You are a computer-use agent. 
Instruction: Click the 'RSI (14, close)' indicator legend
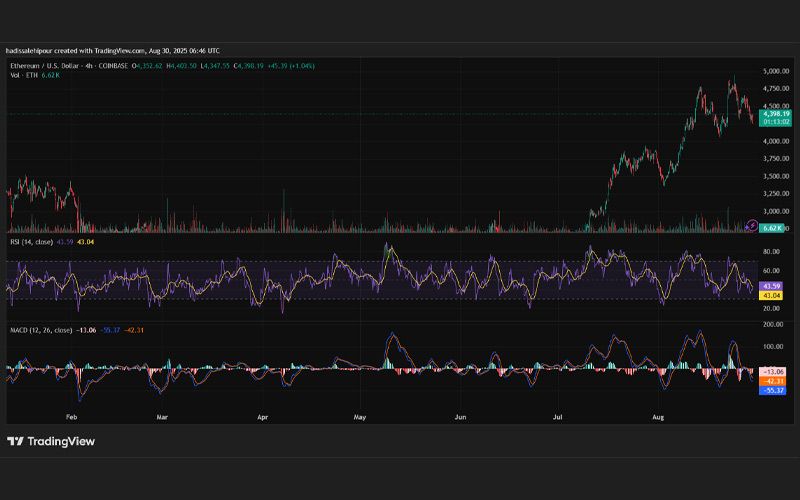click(x=32, y=242)
